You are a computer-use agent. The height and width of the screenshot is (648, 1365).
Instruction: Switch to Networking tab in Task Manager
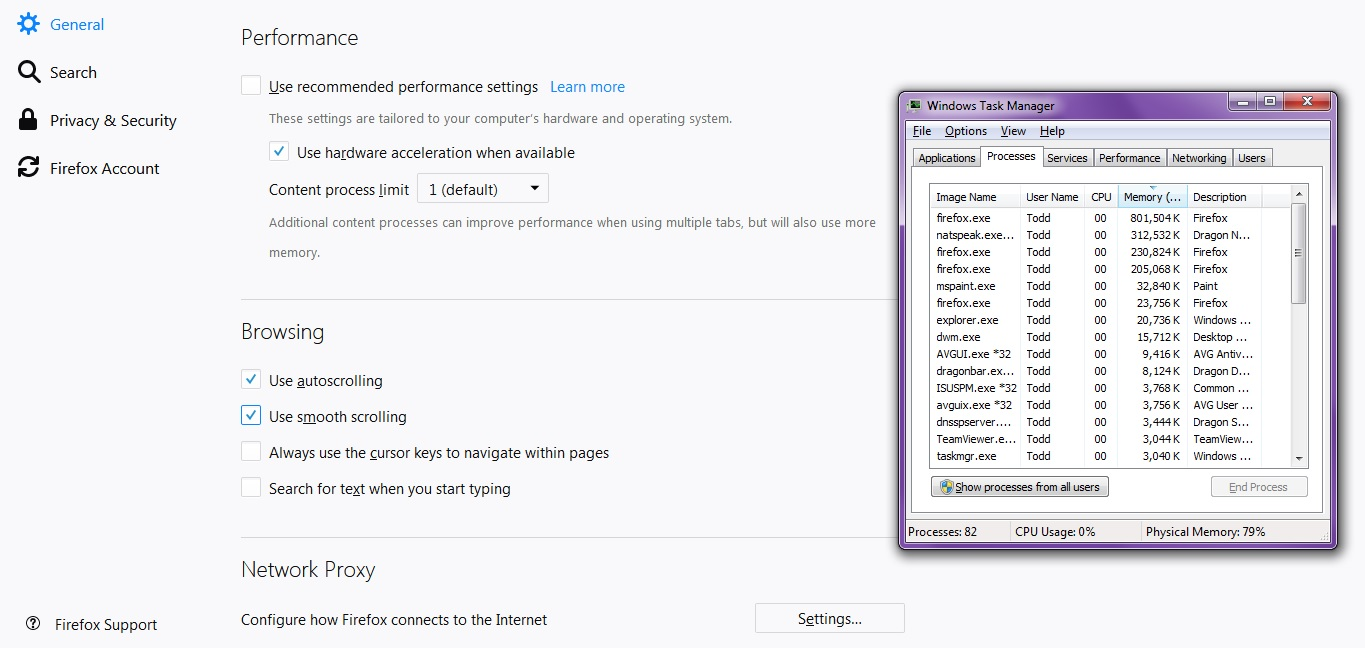1199,158
